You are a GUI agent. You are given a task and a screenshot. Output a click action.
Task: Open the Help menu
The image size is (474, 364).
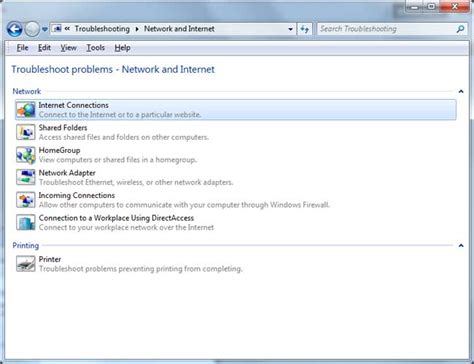tap(122, 48)
